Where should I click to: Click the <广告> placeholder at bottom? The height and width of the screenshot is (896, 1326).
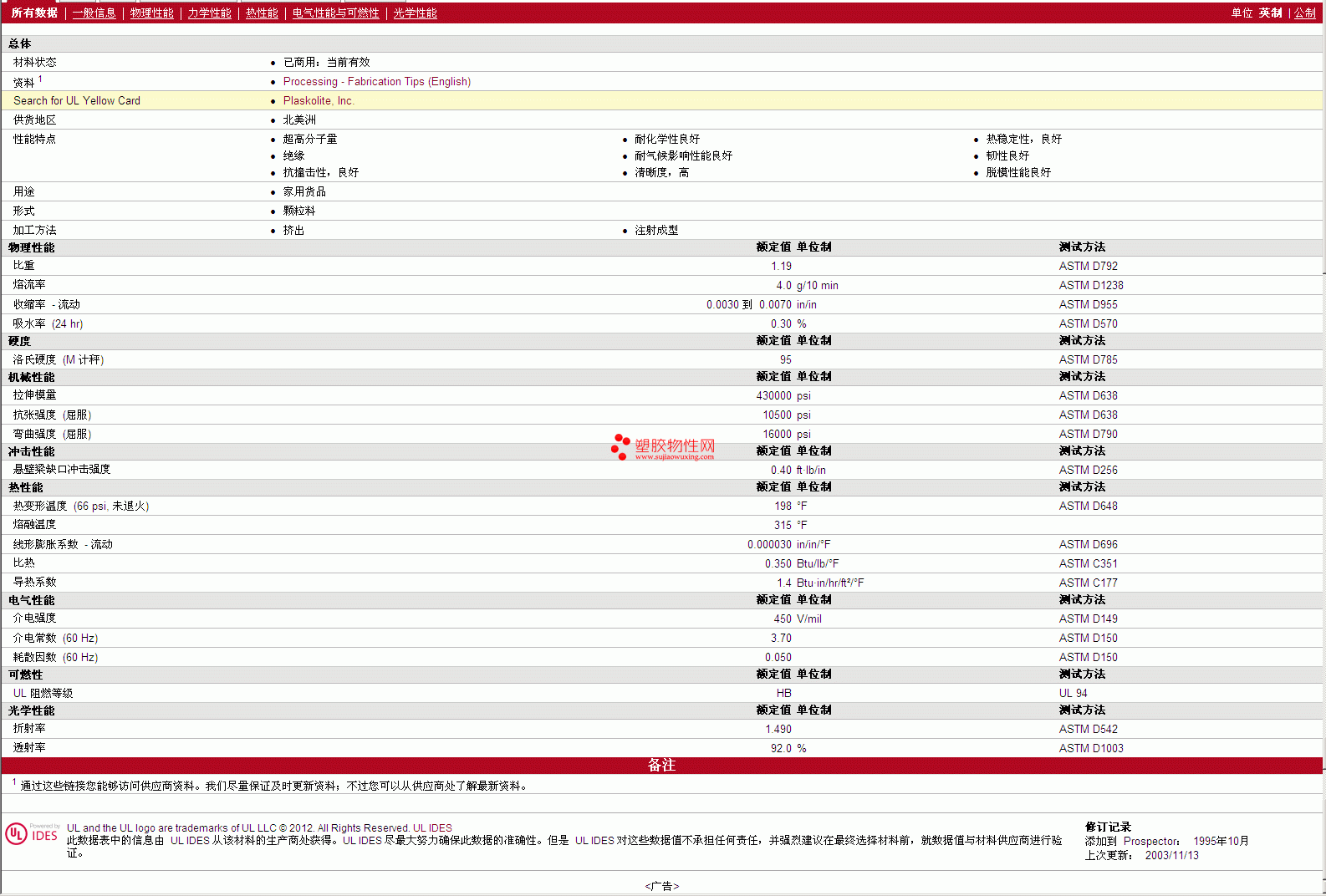(662, 887)
